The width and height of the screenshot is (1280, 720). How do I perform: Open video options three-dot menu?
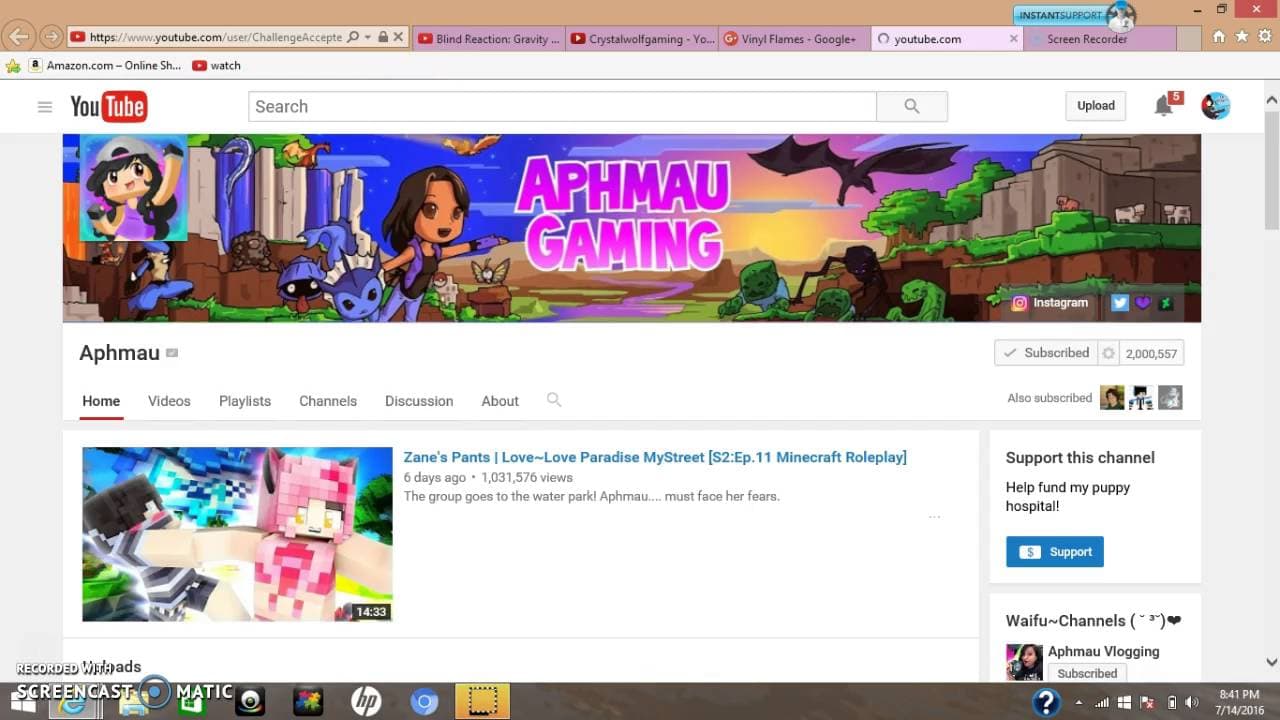point(934,517)
